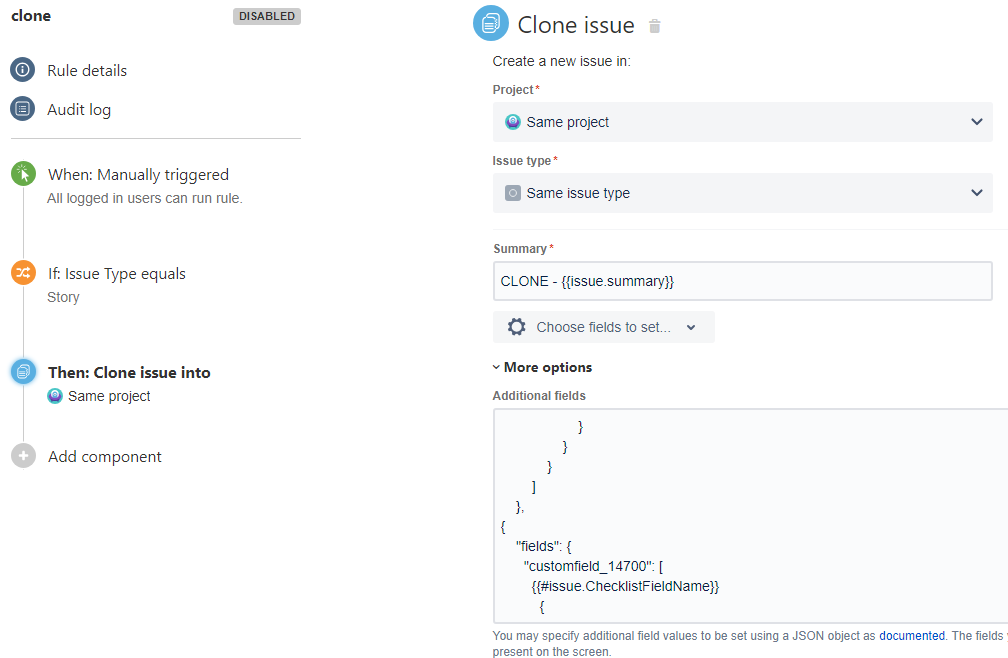Click the Add component plus icon
Image resolution: width=1008 pixels, height=658 pixels.
22,456
